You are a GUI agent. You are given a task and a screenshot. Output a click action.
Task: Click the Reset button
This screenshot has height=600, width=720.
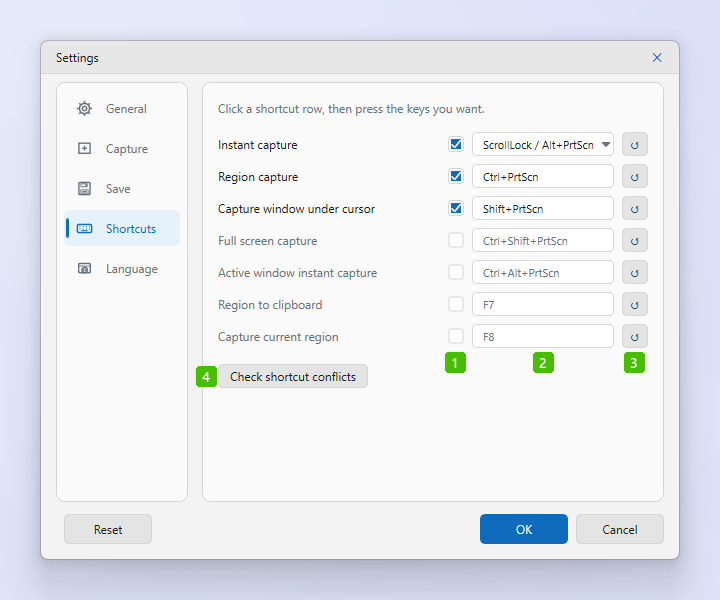(x=108, y=529)
